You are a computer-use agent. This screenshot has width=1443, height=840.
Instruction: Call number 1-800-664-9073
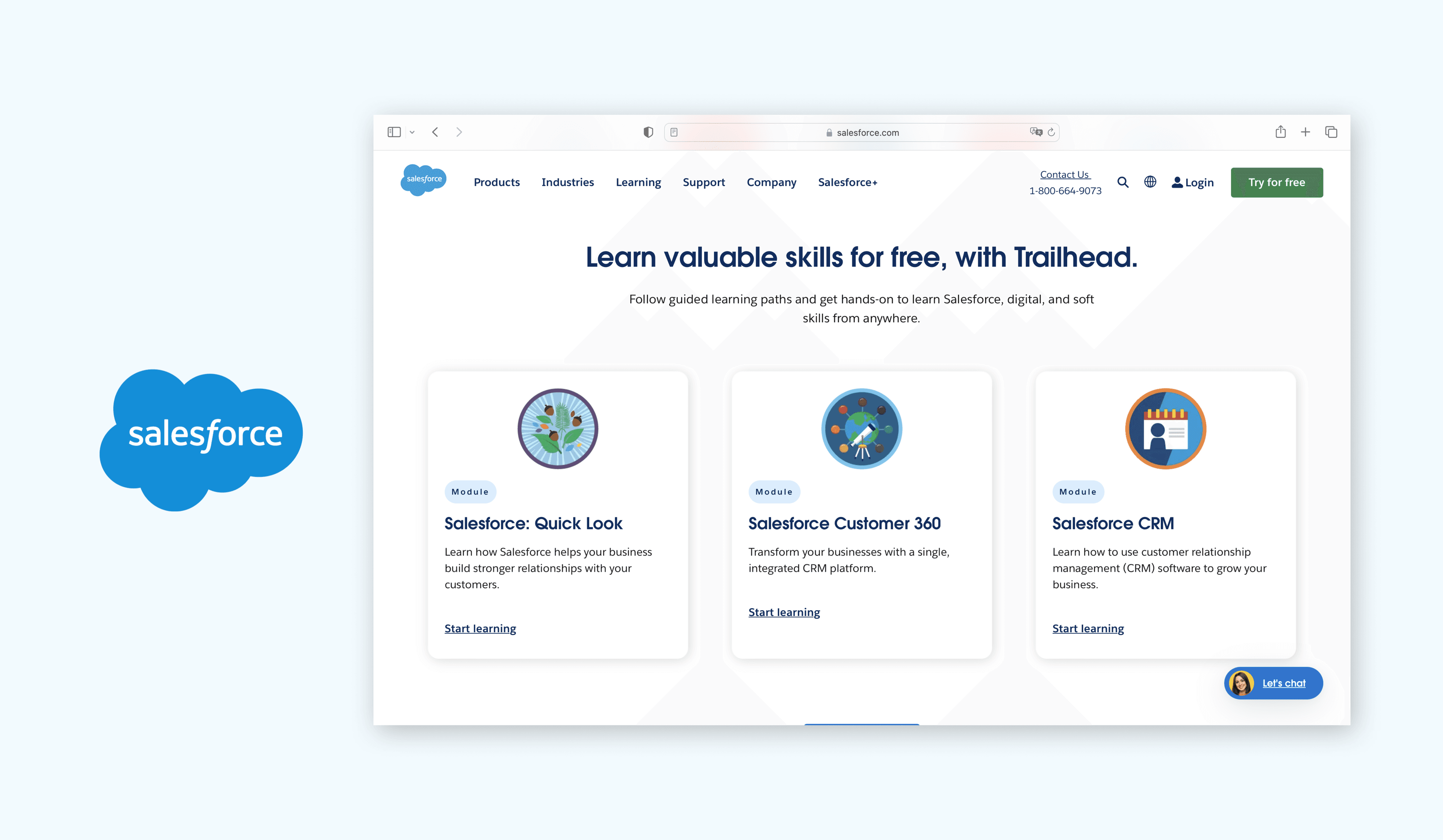(1065, 191)
